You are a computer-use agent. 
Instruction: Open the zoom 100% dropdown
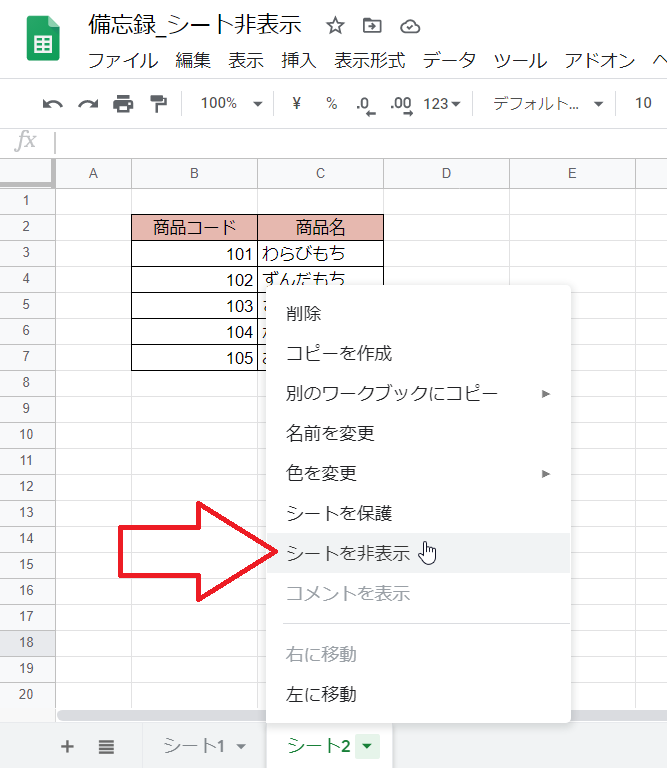point(232,103)
